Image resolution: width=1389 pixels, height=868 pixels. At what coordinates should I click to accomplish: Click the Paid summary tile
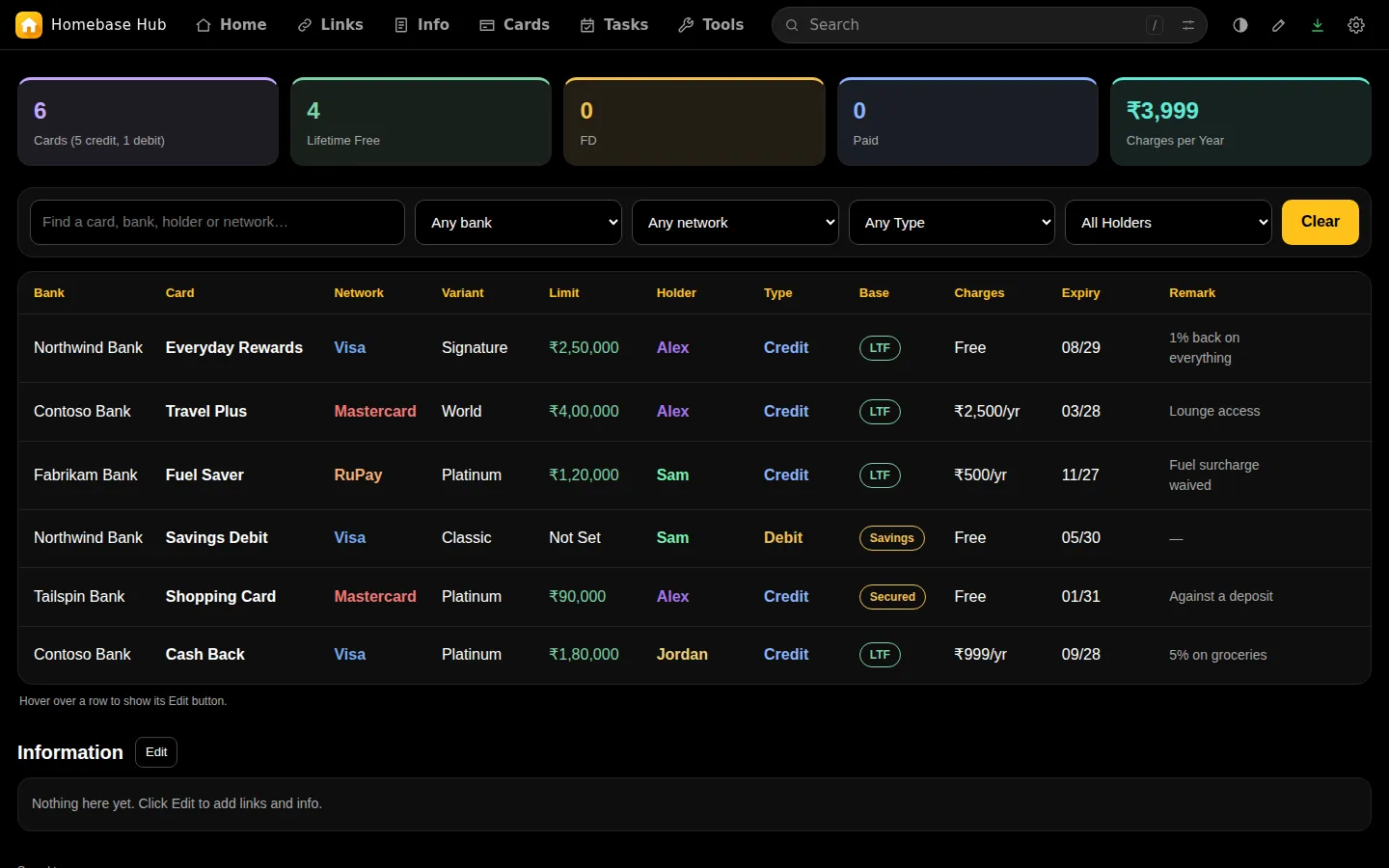pos(967,122)
